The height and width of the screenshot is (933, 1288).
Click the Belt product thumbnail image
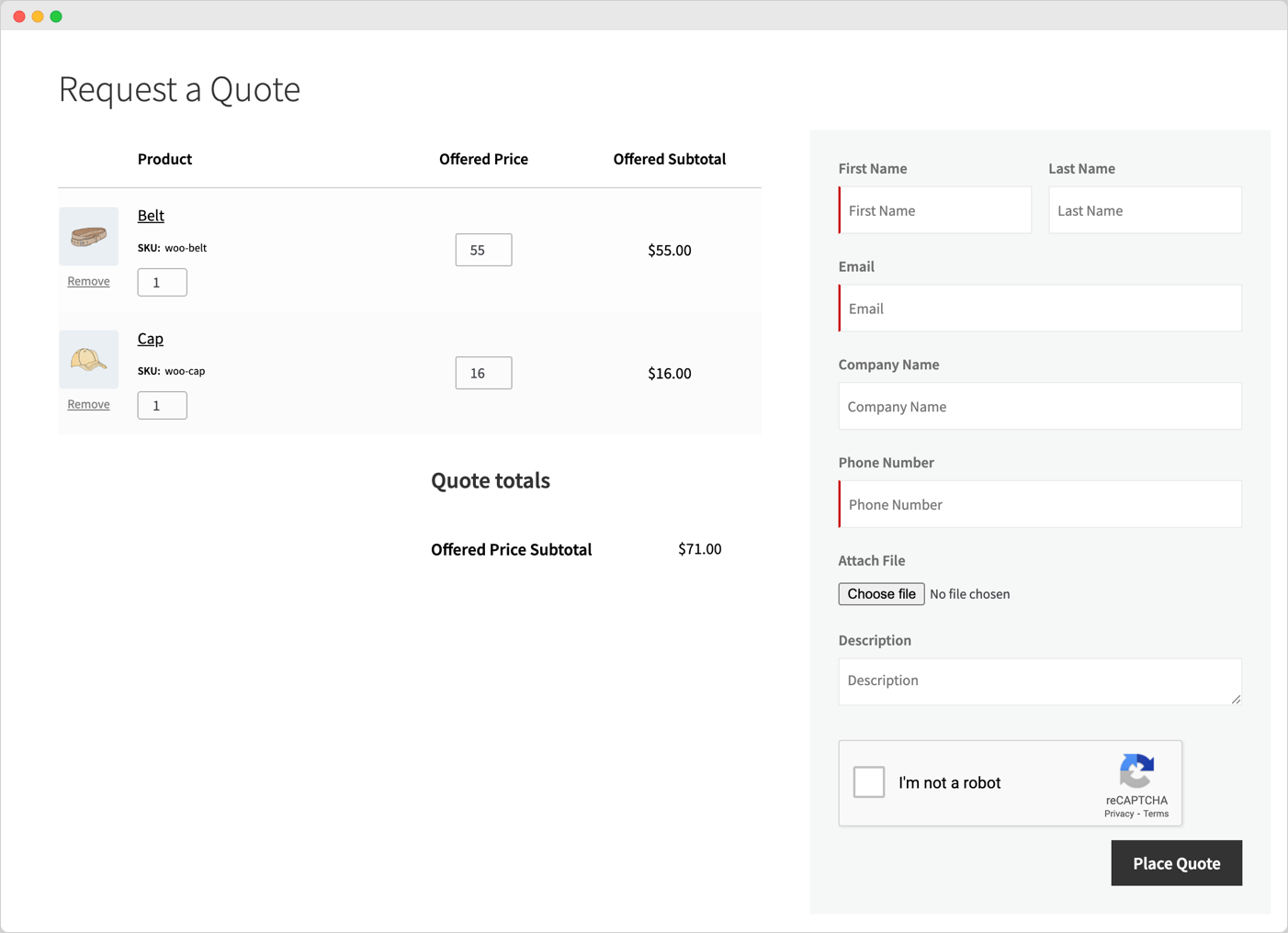point(88,236)
